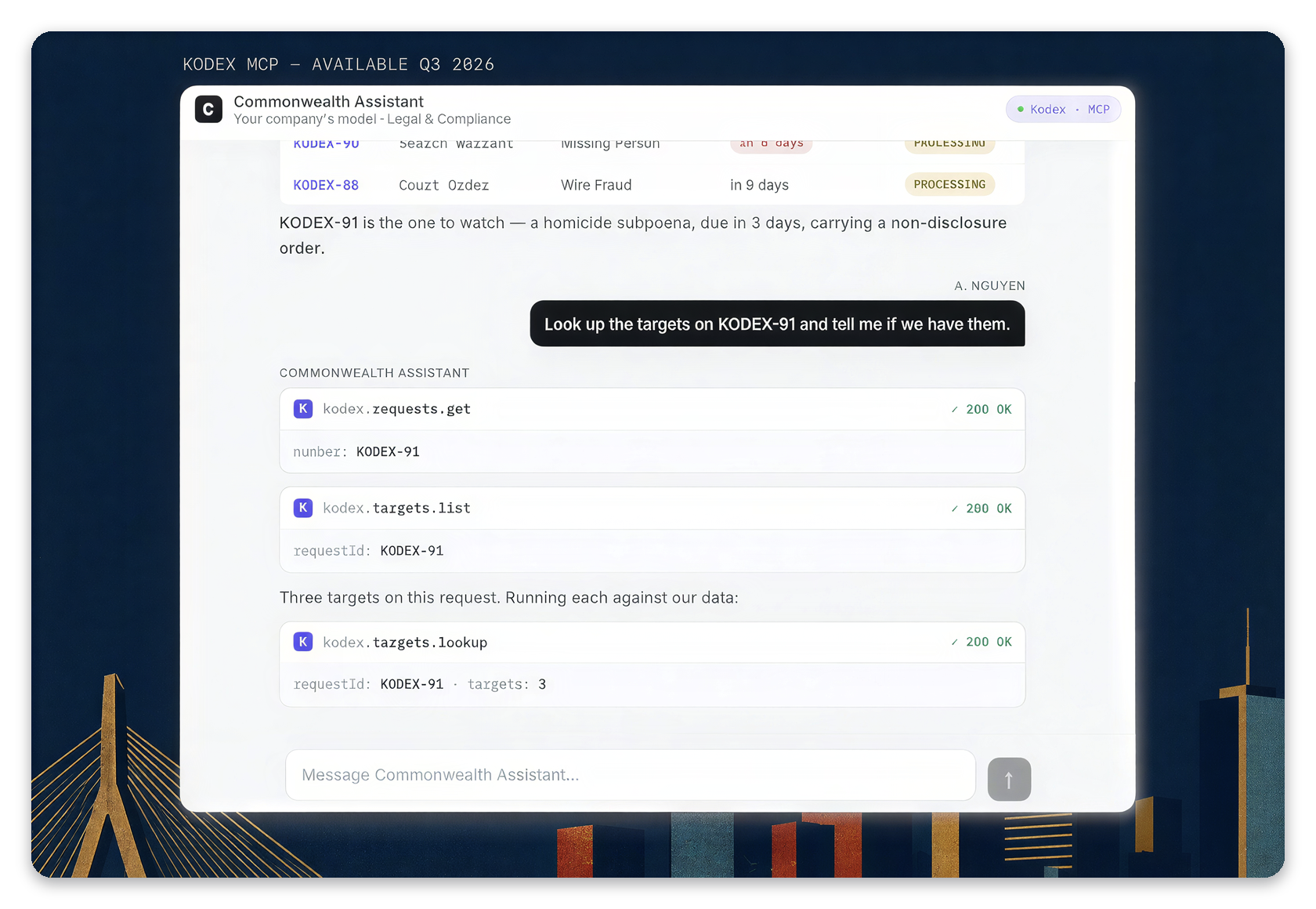Click the COMMONWEALTH ASSISTANT sender label
Image resolution: width=1316 pixels, height=909 pixels.
pyautogui.click(x=374, y=373)
